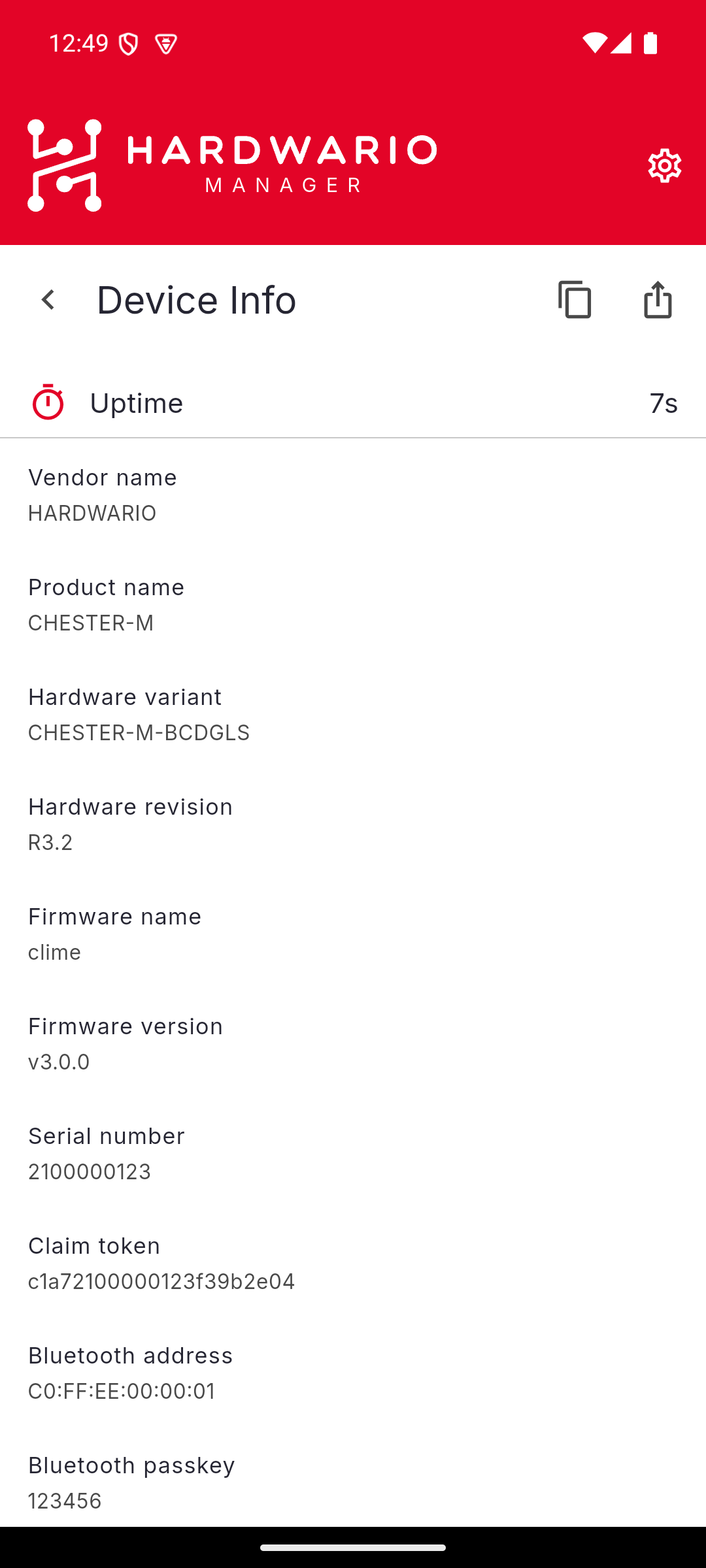Tap the shield icon in status bar
The height and width of the screenshot is (1568, 706).
click(128, 44)
